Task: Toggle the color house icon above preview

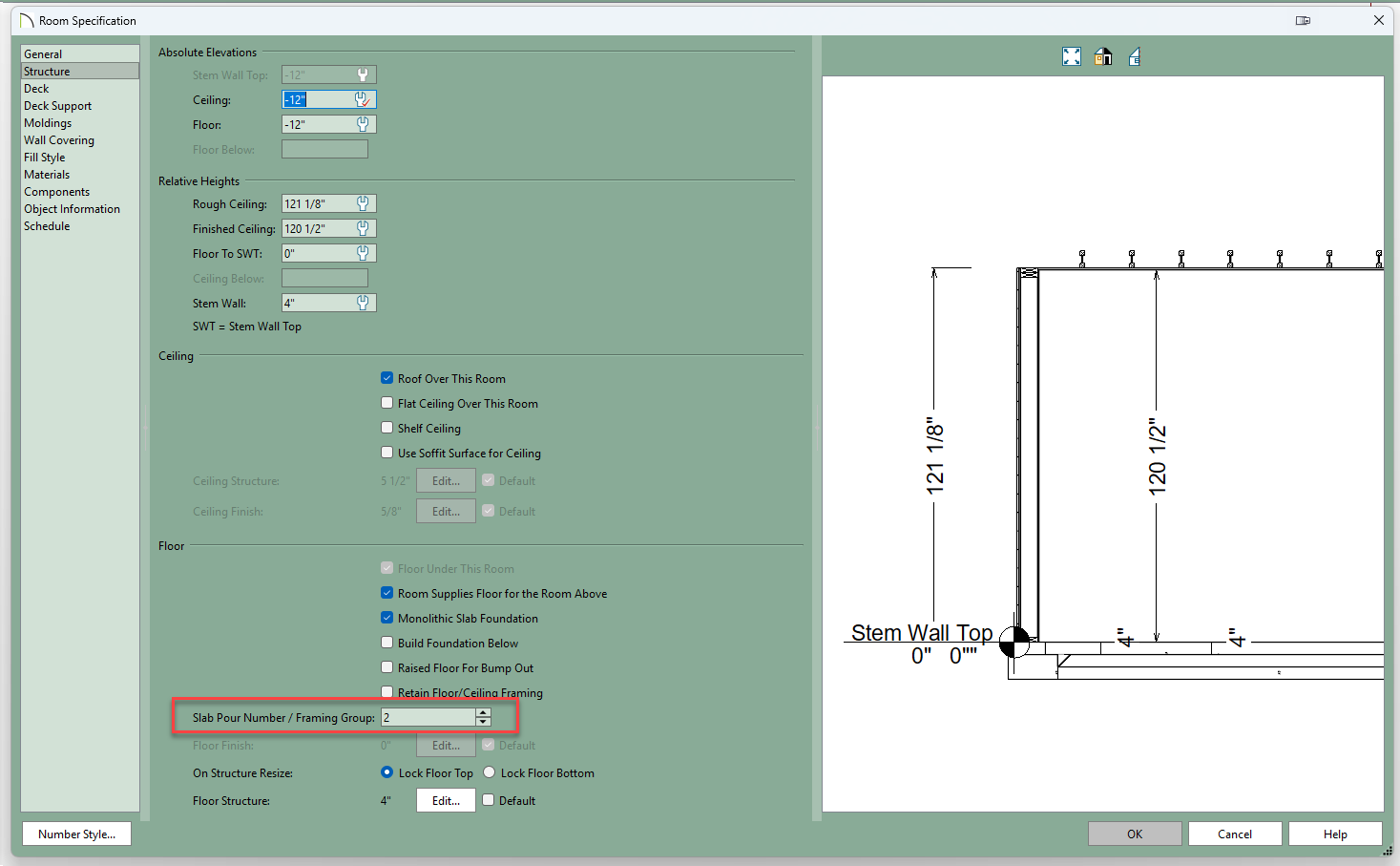Action: coord(1103,57)
